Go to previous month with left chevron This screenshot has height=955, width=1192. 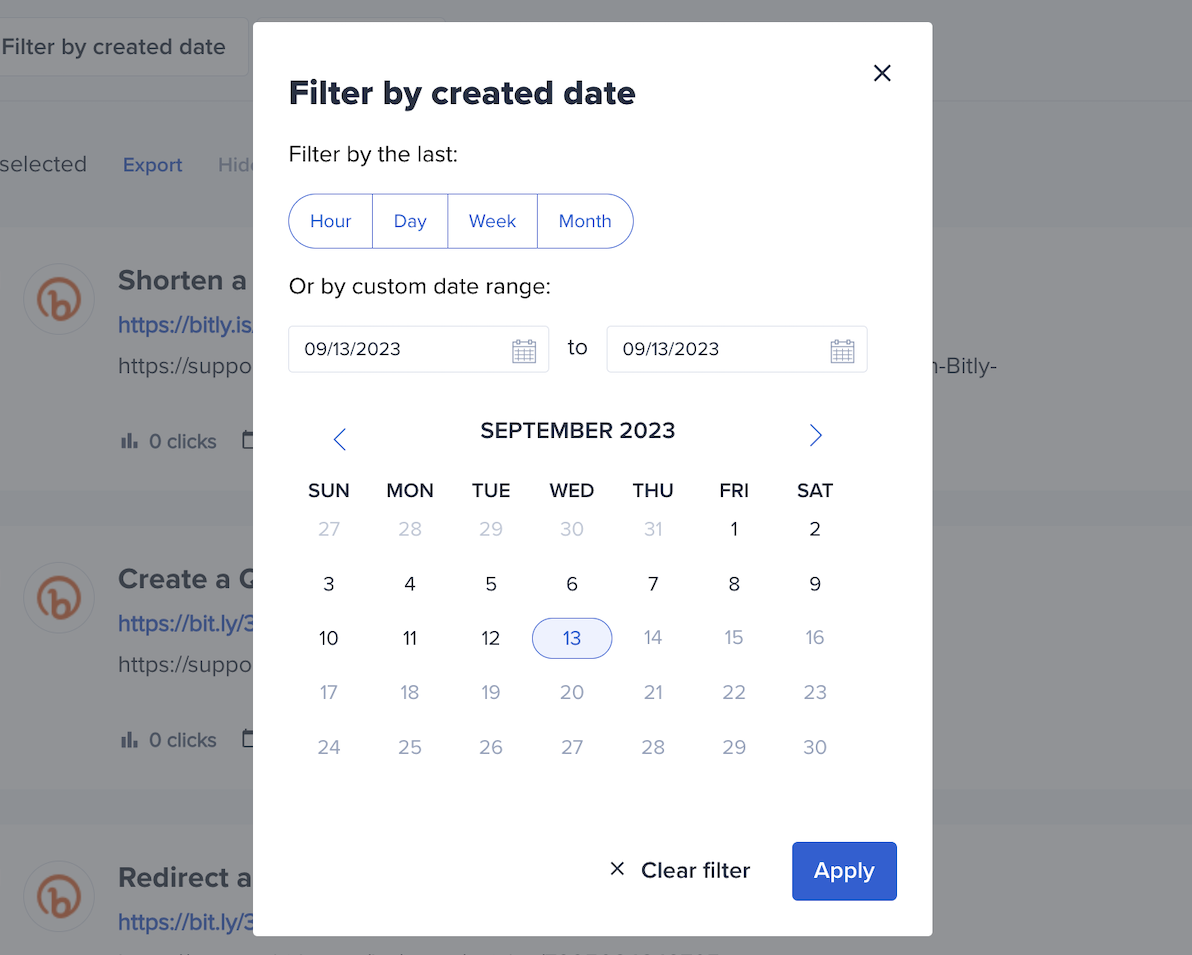pyautogui.click(x=340, y=439)
